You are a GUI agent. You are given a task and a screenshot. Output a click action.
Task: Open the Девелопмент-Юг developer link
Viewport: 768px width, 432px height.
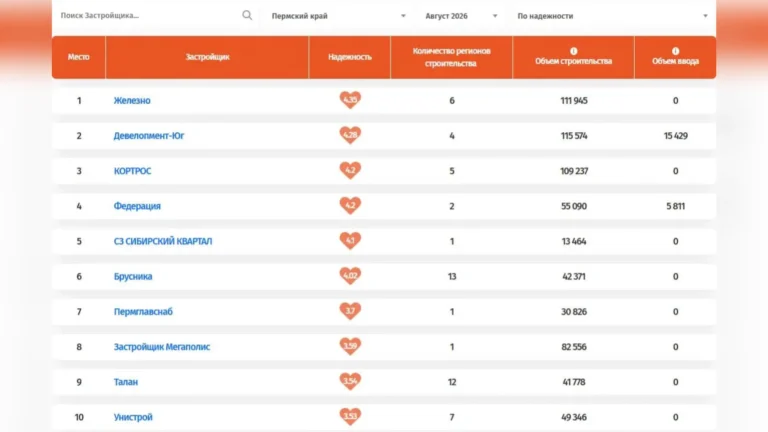[149, 136]
